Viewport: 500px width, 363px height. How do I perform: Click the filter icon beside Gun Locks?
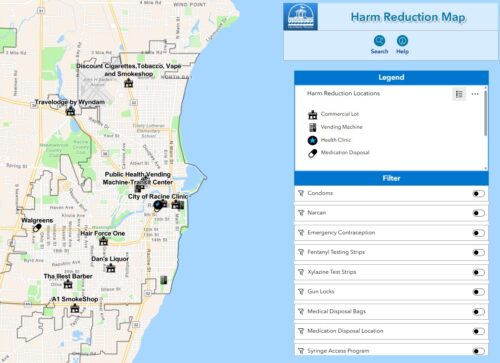(301, 292)
